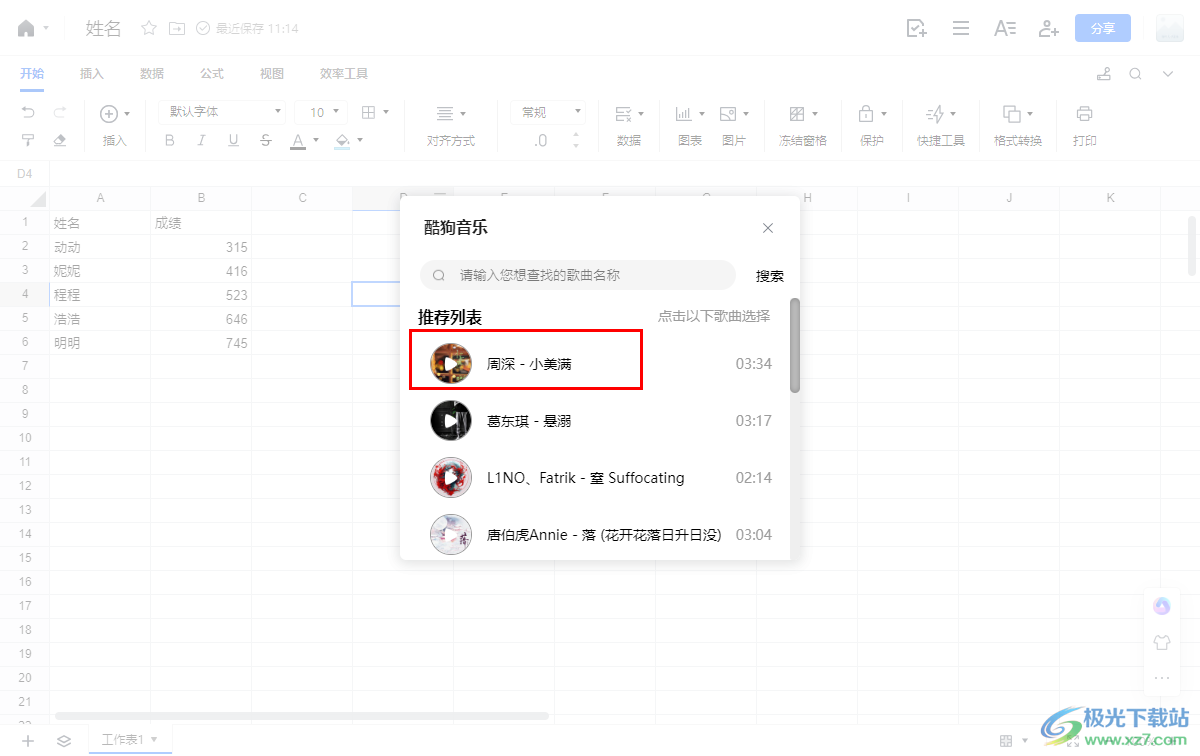Open the 图片 image dropdown
This screenshot has height=756, width=1200.
point(734,126)
